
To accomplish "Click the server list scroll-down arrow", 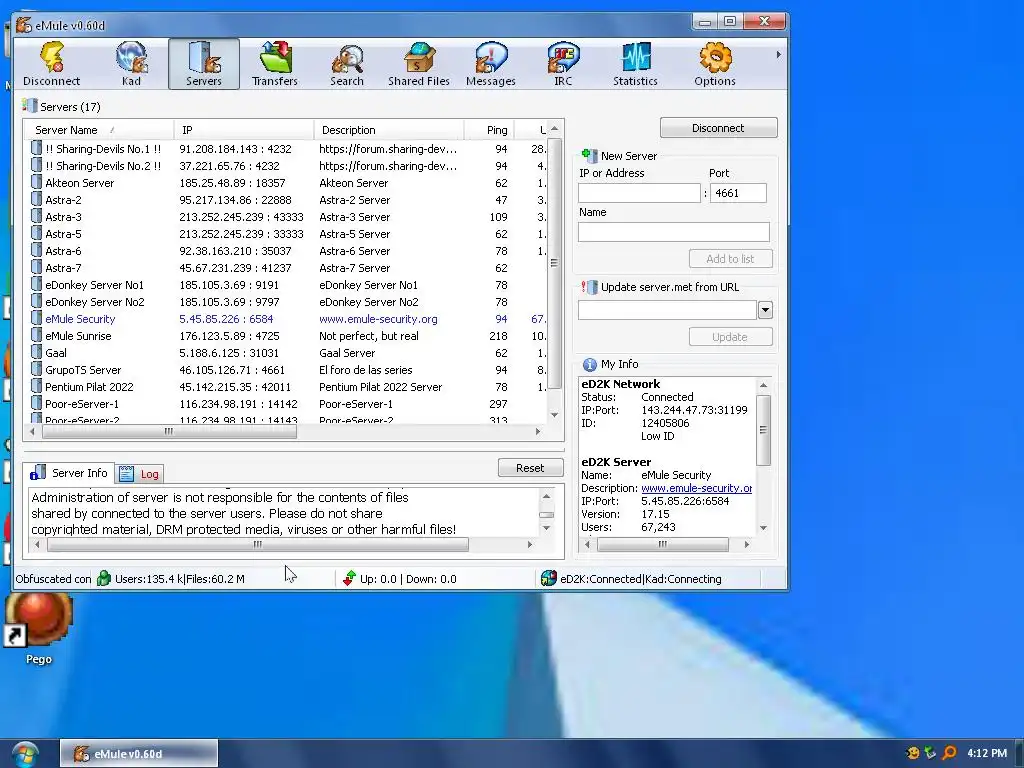I will (554, 415).
